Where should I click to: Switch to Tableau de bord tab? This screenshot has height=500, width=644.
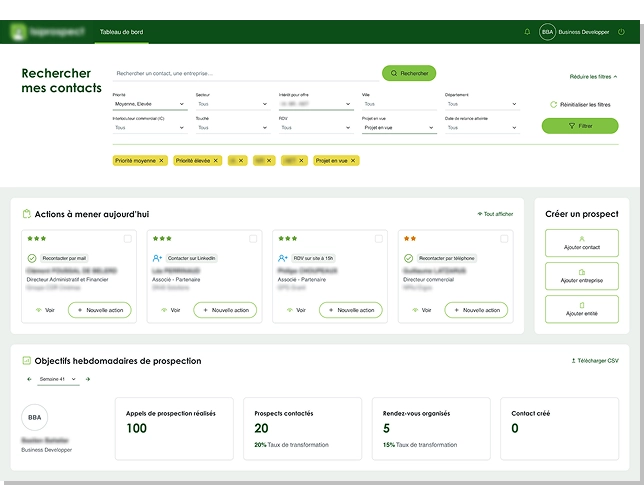121,32
